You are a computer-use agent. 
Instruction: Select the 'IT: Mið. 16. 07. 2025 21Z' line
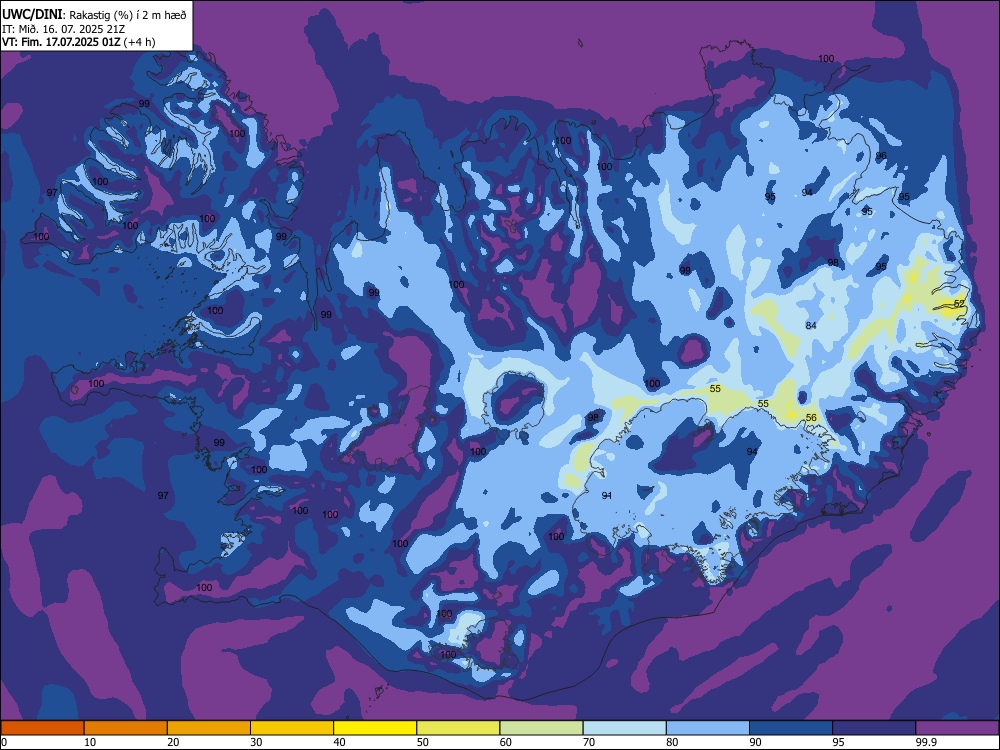(63, 29)
